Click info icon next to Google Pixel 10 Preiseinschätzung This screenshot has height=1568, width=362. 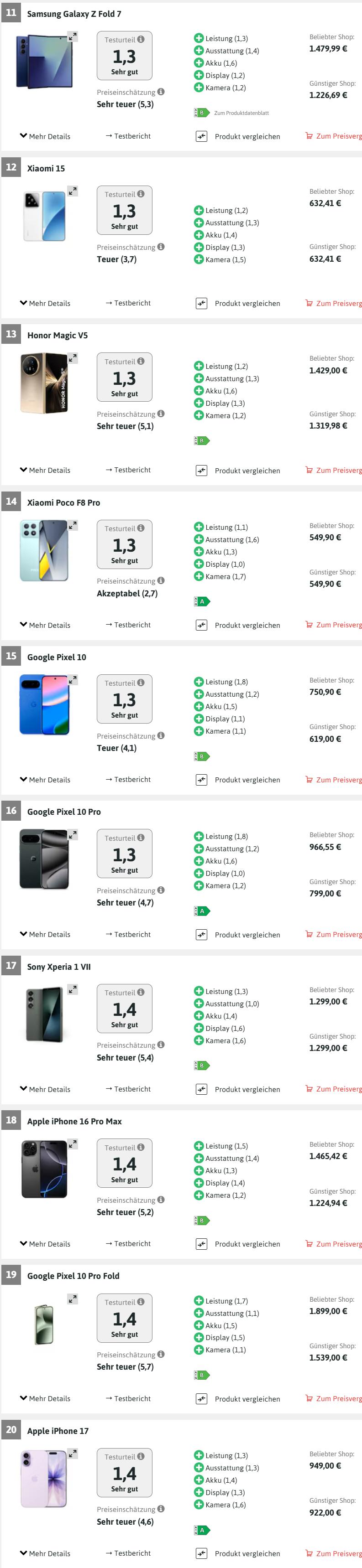(161, 735)
